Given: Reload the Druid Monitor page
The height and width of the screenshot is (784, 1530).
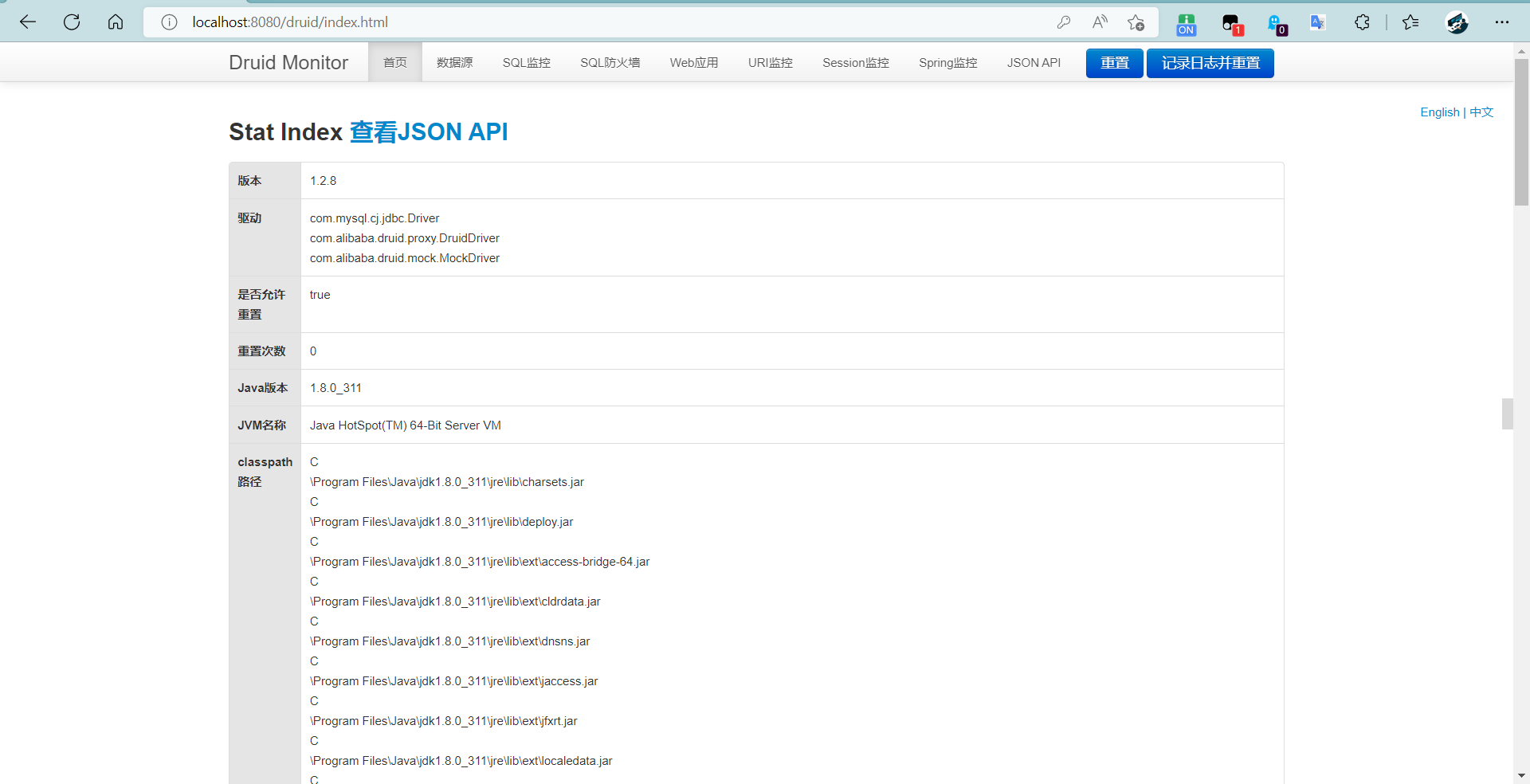Looking at the screenshot, I should 72,22.
